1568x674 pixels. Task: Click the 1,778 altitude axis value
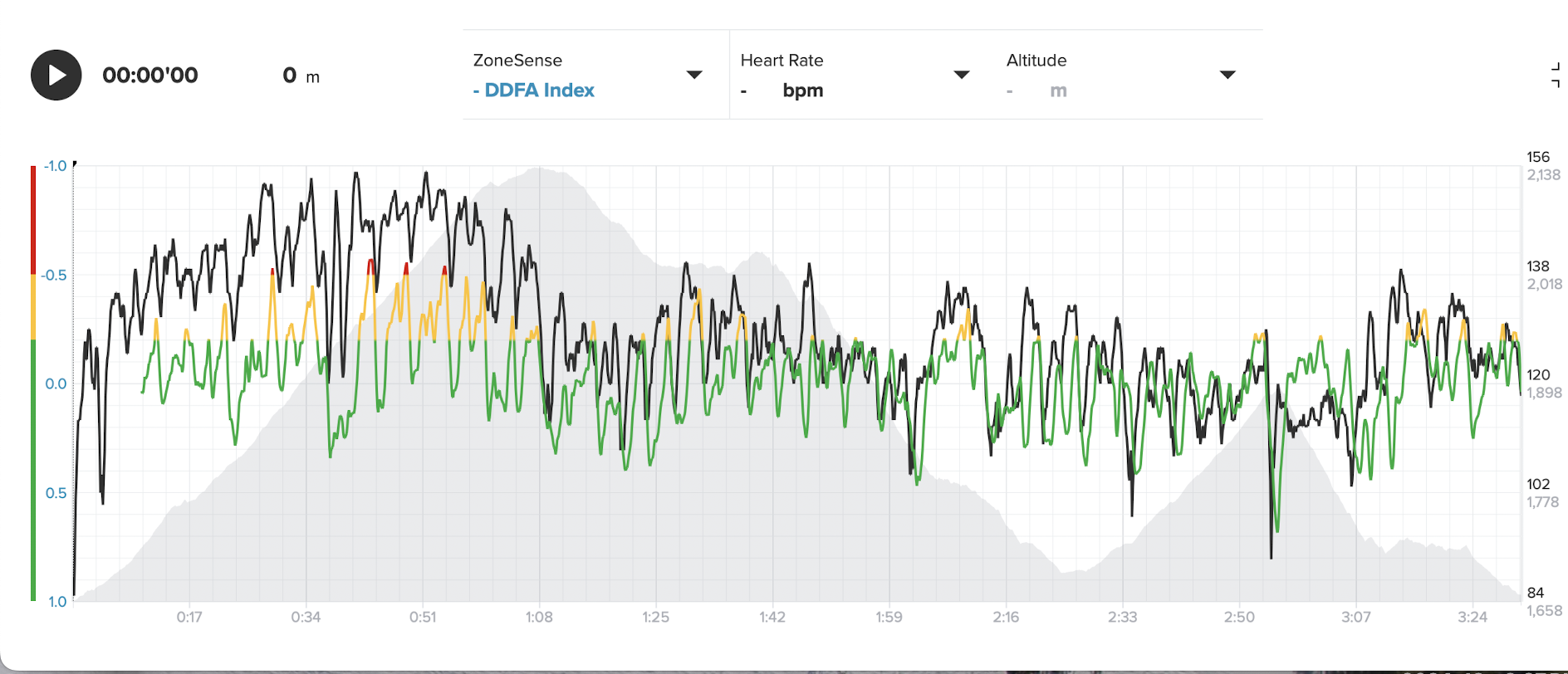click(x=1543, y=502)
